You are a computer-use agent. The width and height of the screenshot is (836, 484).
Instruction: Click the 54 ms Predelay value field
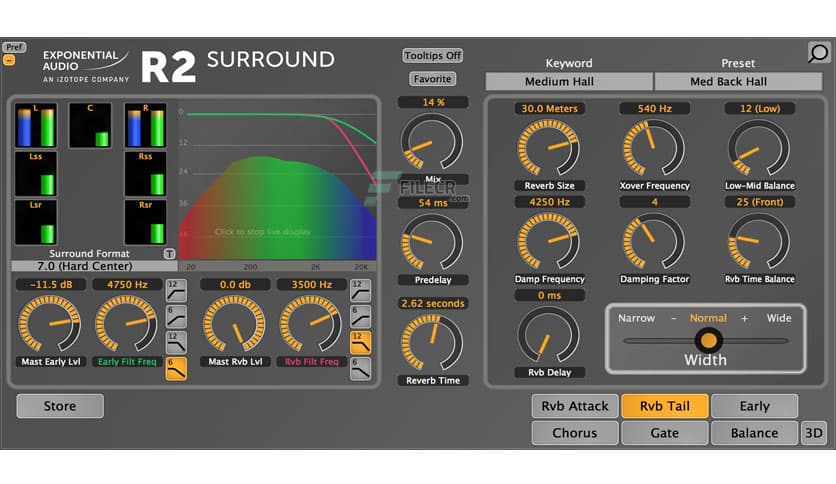click(x=433, y=203)
